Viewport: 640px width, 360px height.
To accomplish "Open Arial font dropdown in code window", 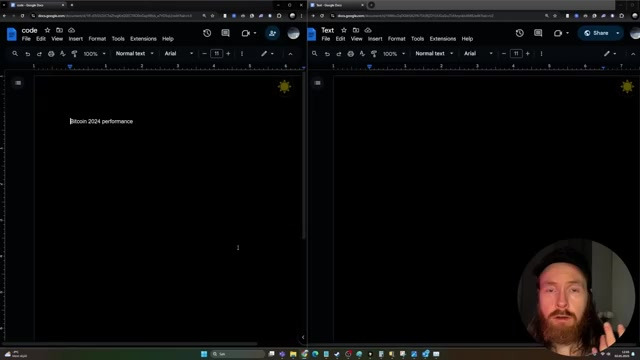I will pos(178,53).
